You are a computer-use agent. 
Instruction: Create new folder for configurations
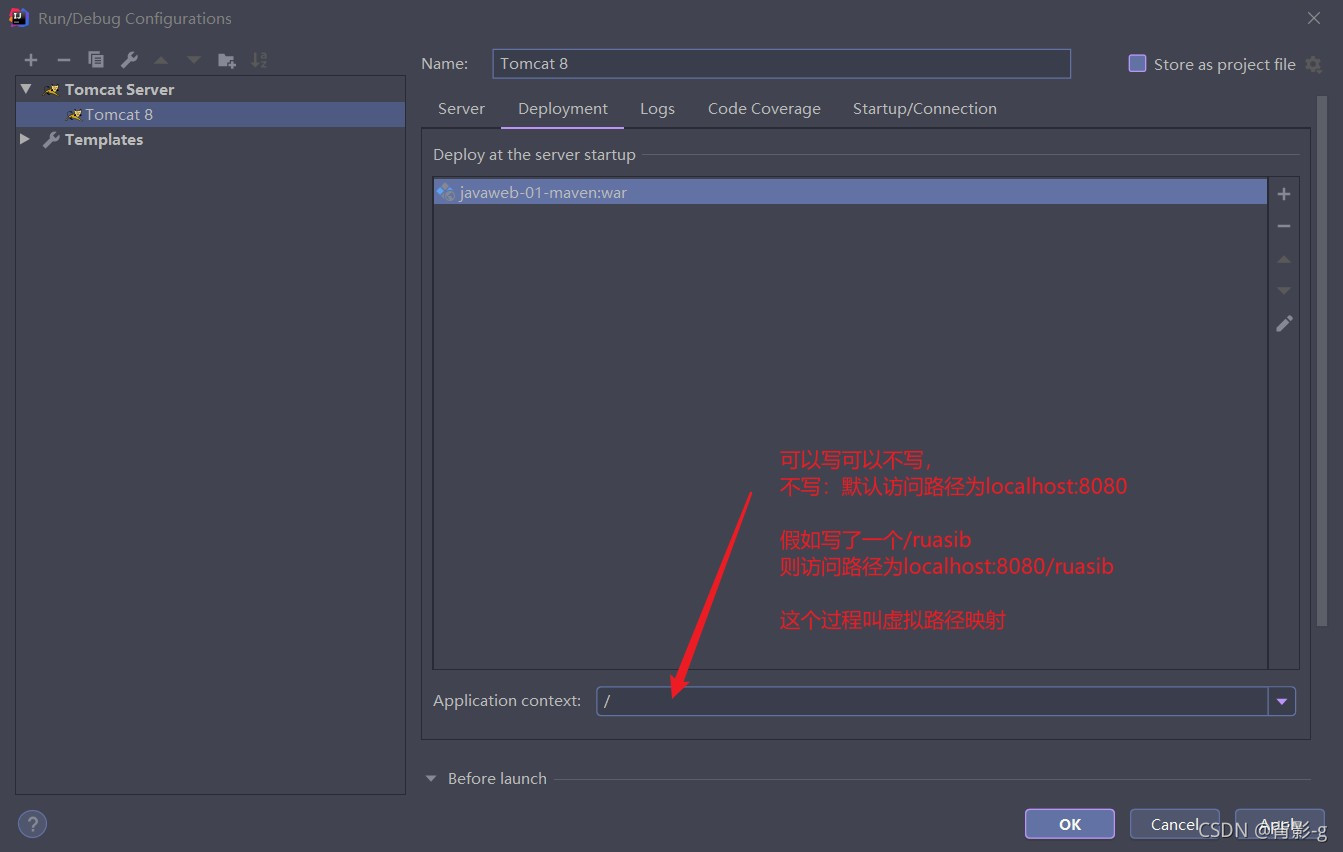[227, 60]
